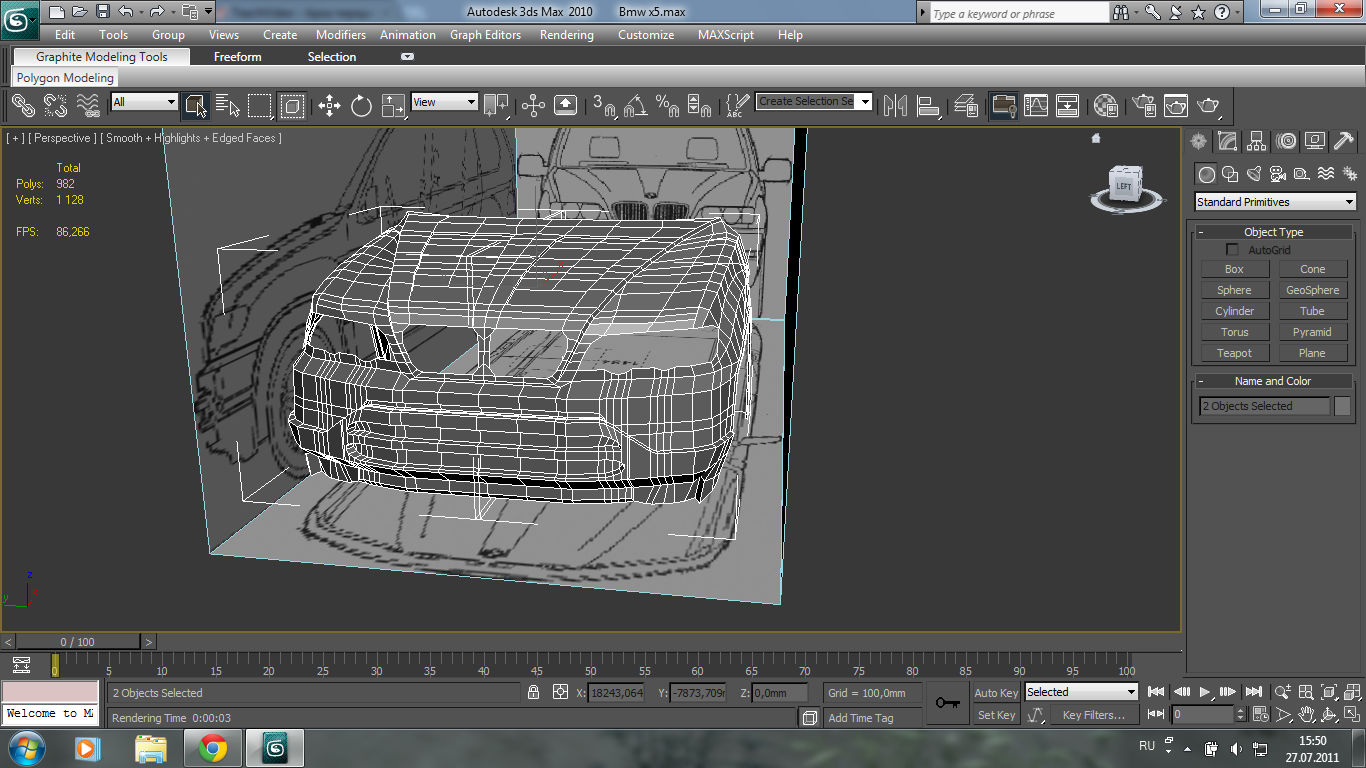This screenshot has height=768, width=1366.
Task: Activate Bind to Space Warp tool
Action: [x=88, y=104]
